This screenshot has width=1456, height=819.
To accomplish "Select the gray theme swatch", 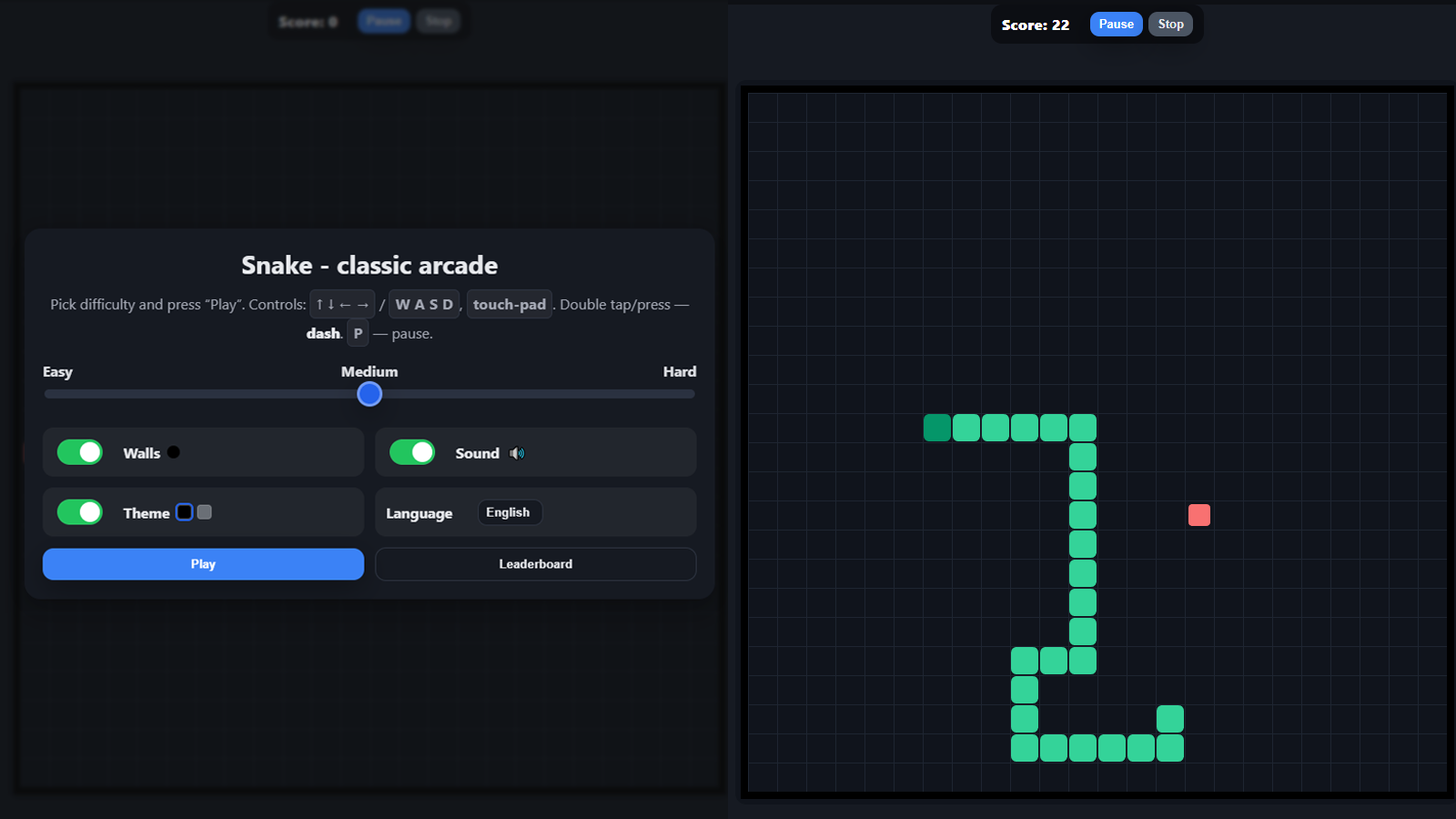I will coord(204,511).
